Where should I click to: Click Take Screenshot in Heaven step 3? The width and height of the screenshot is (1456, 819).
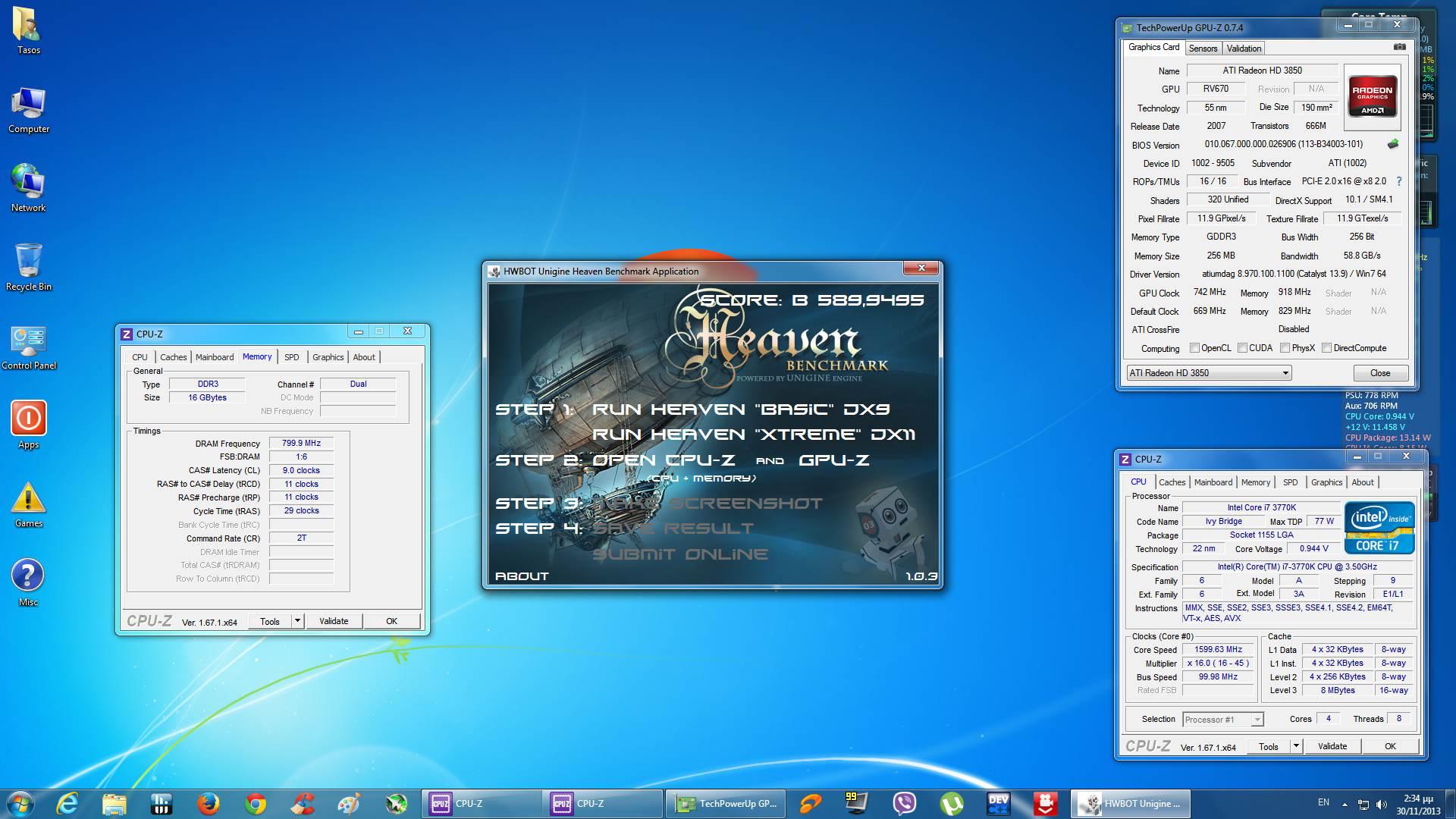click(x=707, y=504)
